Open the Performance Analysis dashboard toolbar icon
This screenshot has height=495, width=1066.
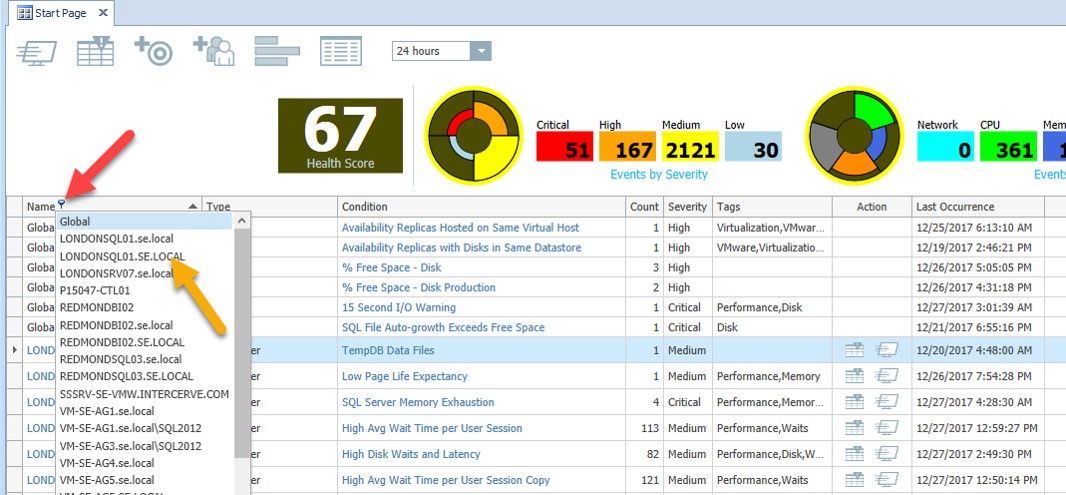36,52
